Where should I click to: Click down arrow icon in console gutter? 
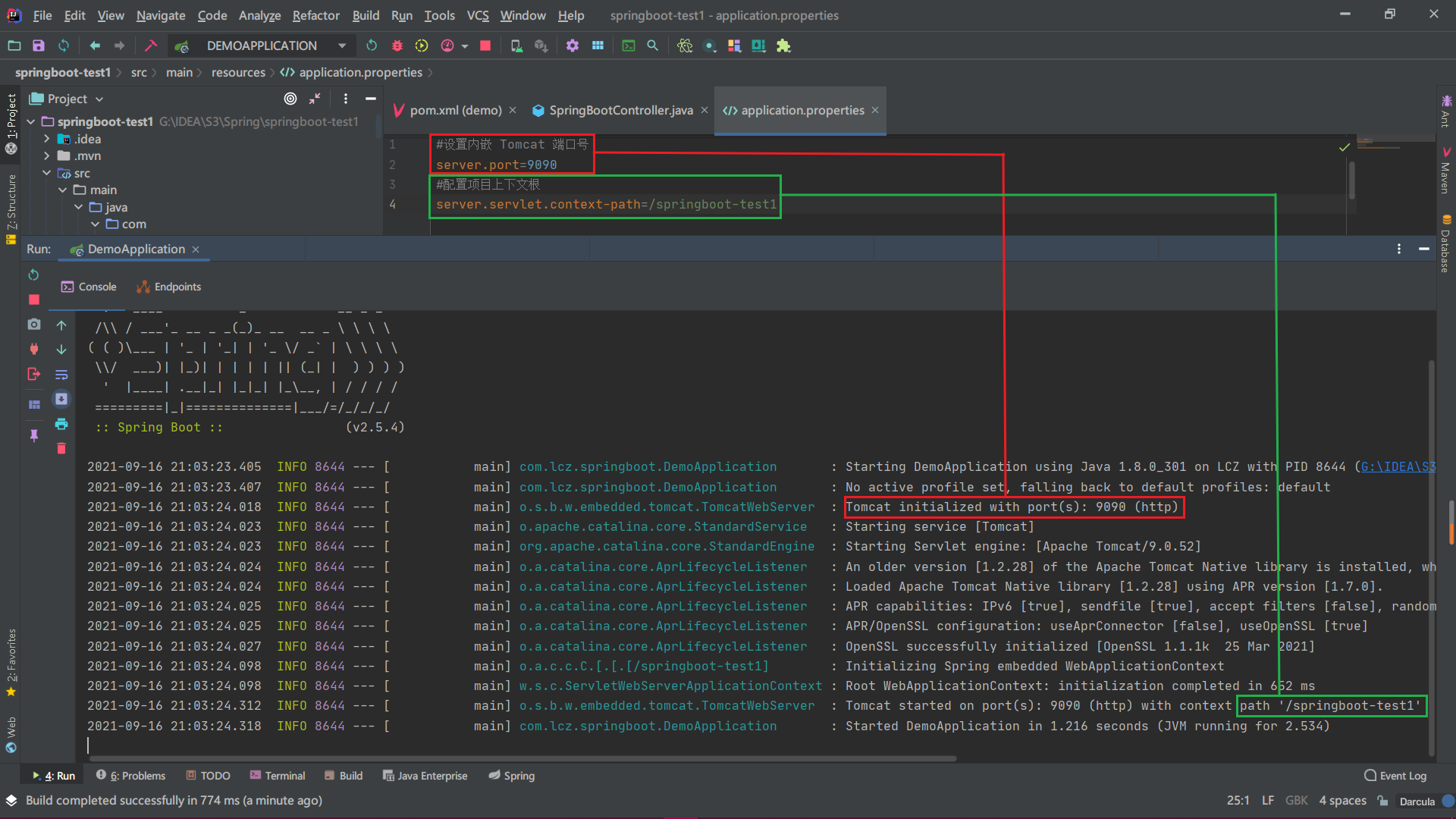[x=61, y=350]
